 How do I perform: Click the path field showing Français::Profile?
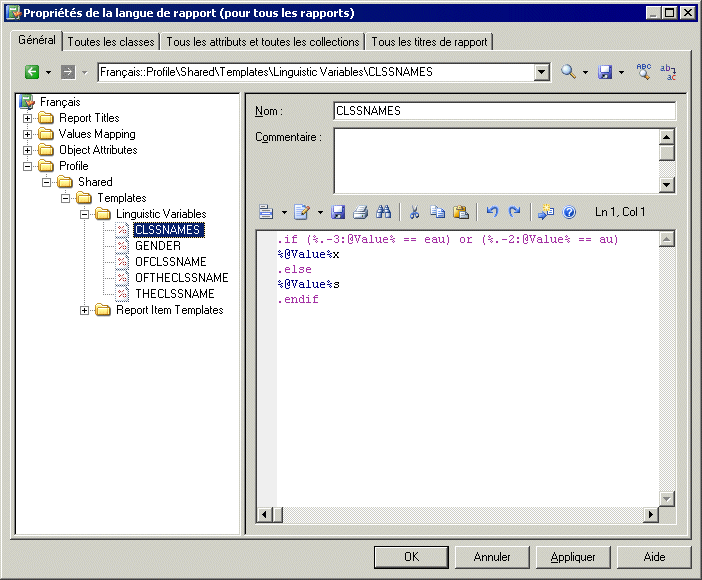point(316,72)
